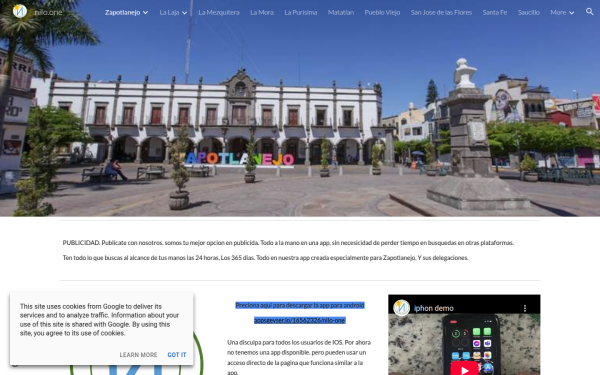Open the More navigation dropdown
600x375 pixels.
(562, 13)
